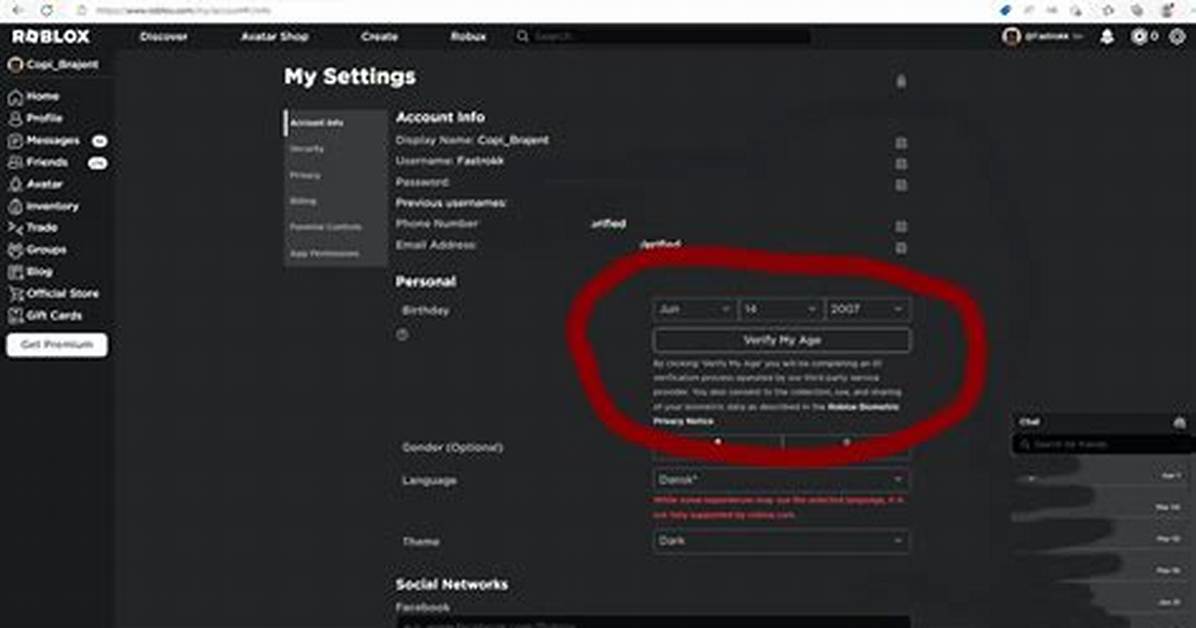Screen dimensions: 1196x628
Task: Open the Language dropdown
Action: click(781, 480)
